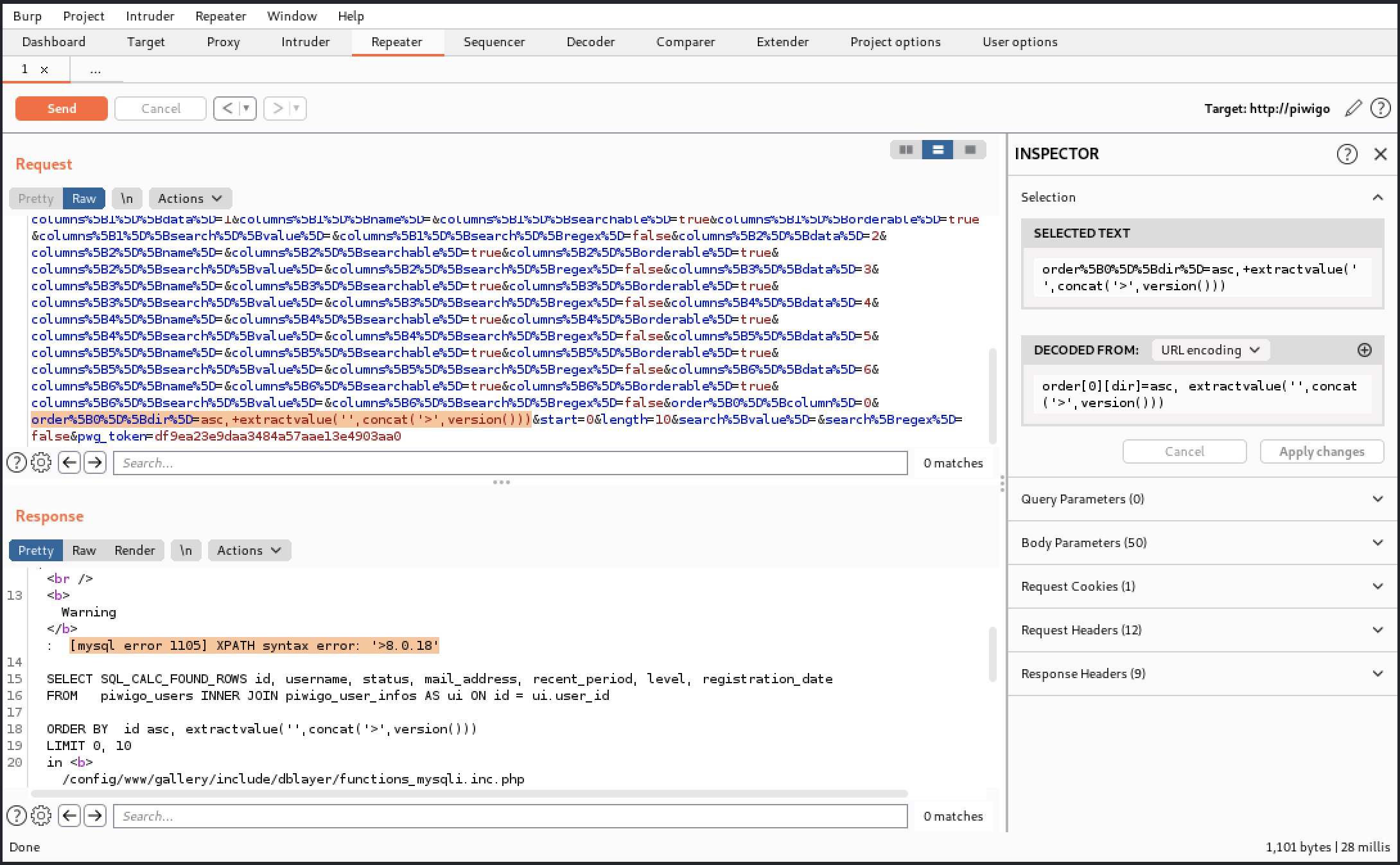This screenshot has height=865, width=1400.
Task: Apply changes in Inspector
Action: pos(1322,451)
